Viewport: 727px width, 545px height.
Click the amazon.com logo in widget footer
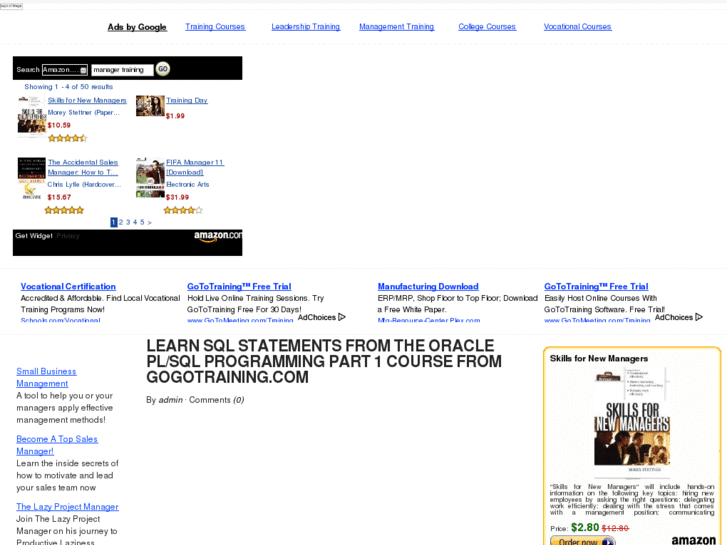(218, 236)
